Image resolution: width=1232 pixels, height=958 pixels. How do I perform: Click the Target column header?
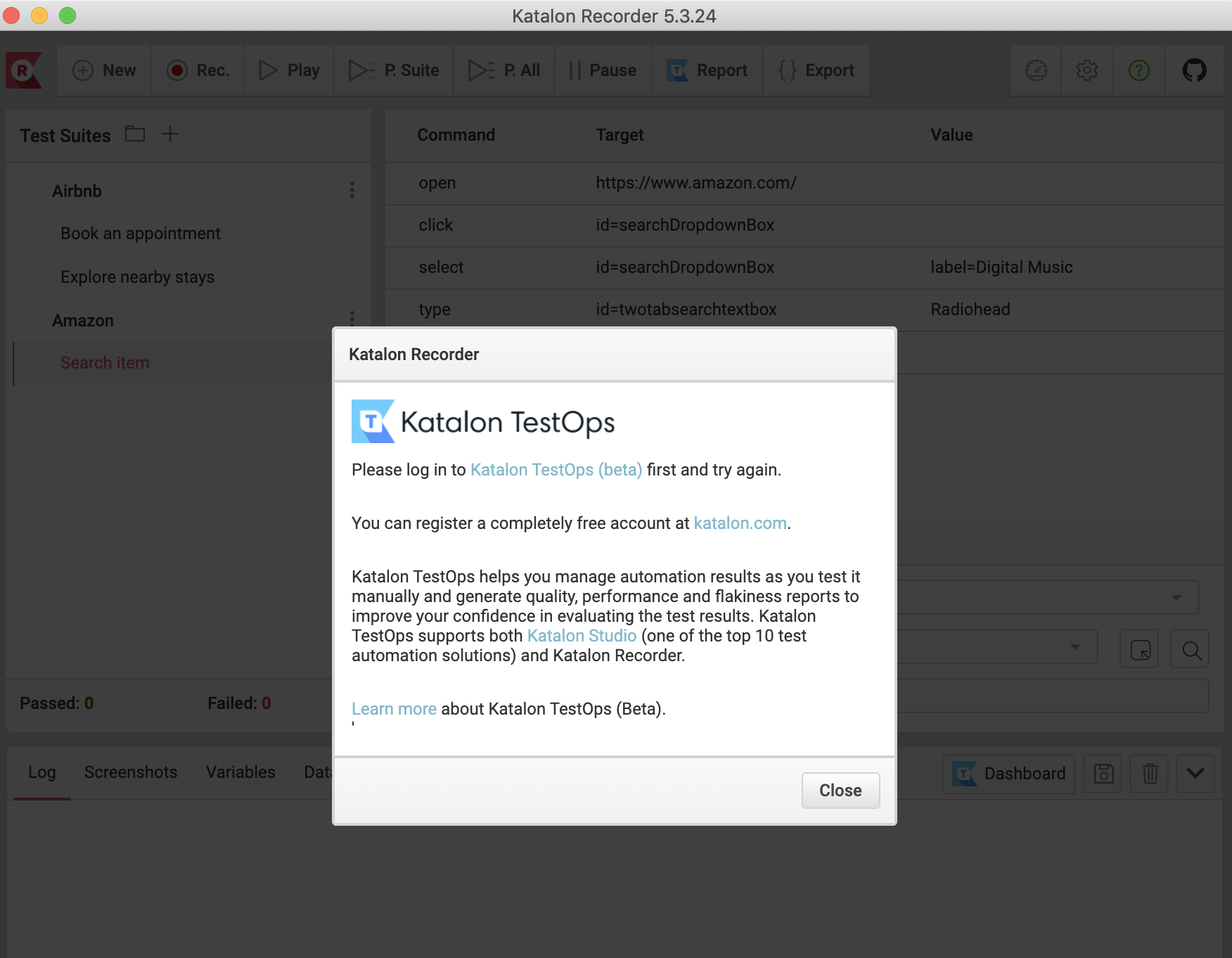pos(620,135)
